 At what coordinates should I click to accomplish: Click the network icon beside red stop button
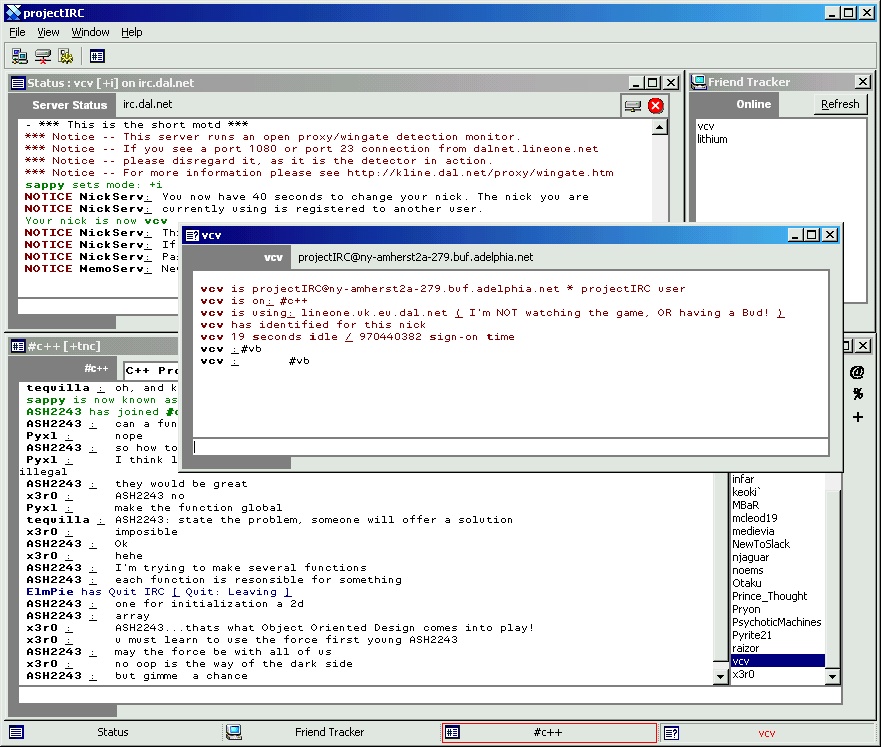coord(633,105)
